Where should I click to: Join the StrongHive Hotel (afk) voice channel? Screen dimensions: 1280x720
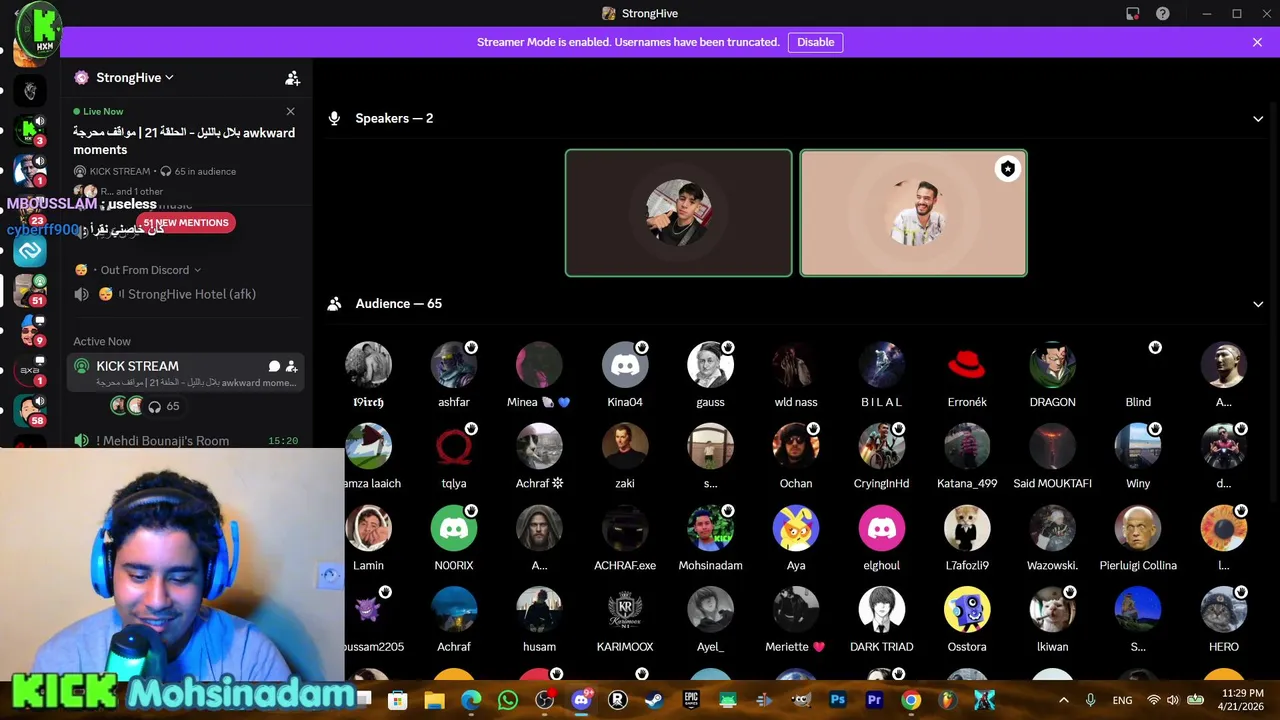click(186, 294)
